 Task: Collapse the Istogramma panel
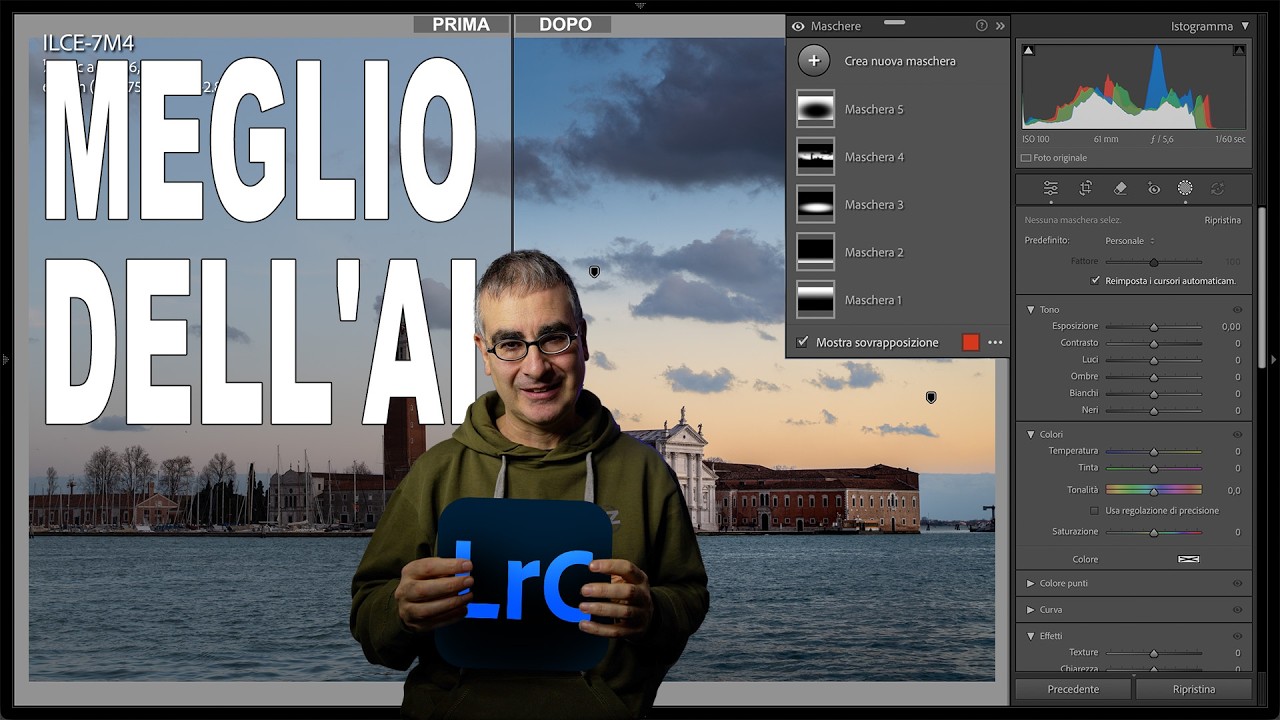(x=1245, y=26)
